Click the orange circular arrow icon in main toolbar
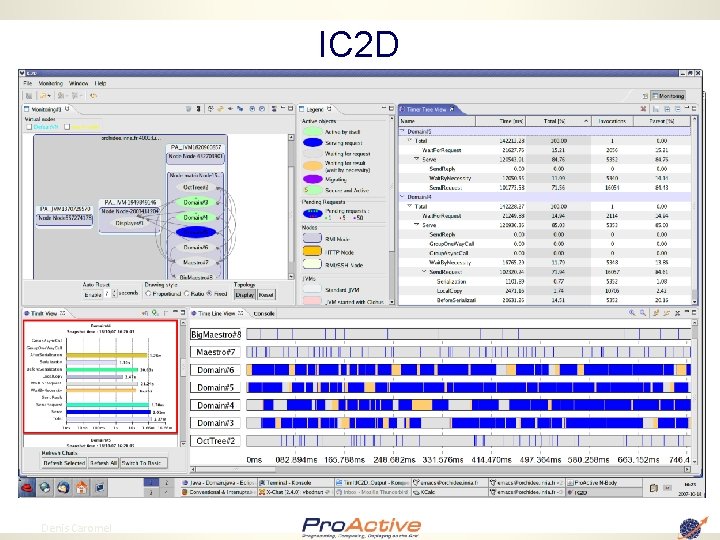Image resolution: width=720 pixels, height=540 pixels. click(93, 96)
